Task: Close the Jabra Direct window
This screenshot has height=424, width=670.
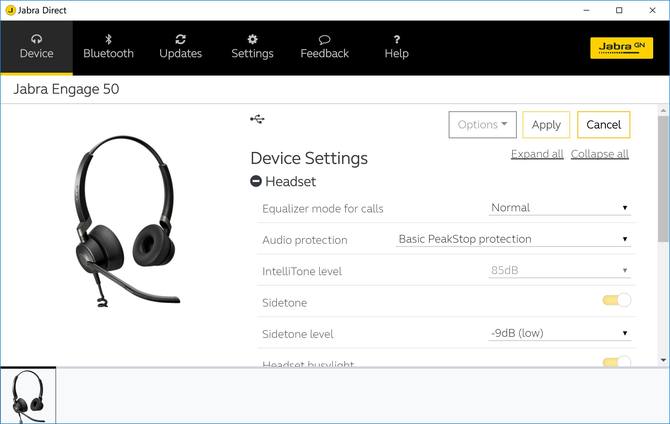Action: coord(652,10)
